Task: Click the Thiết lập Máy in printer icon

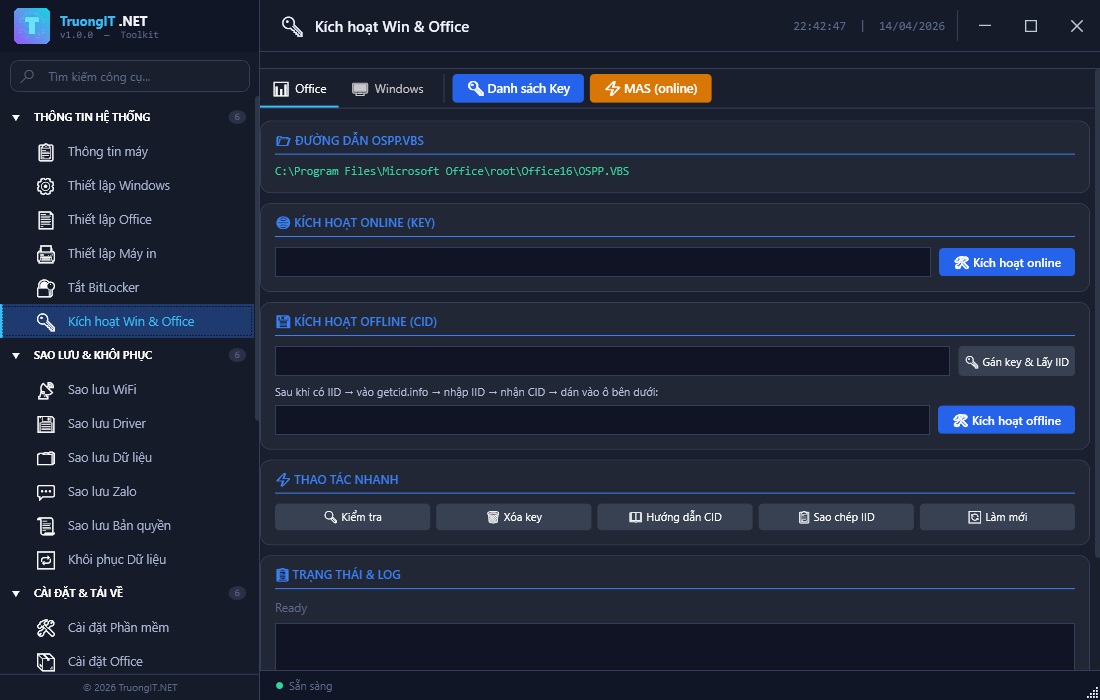Action: [x=46, y=254]
